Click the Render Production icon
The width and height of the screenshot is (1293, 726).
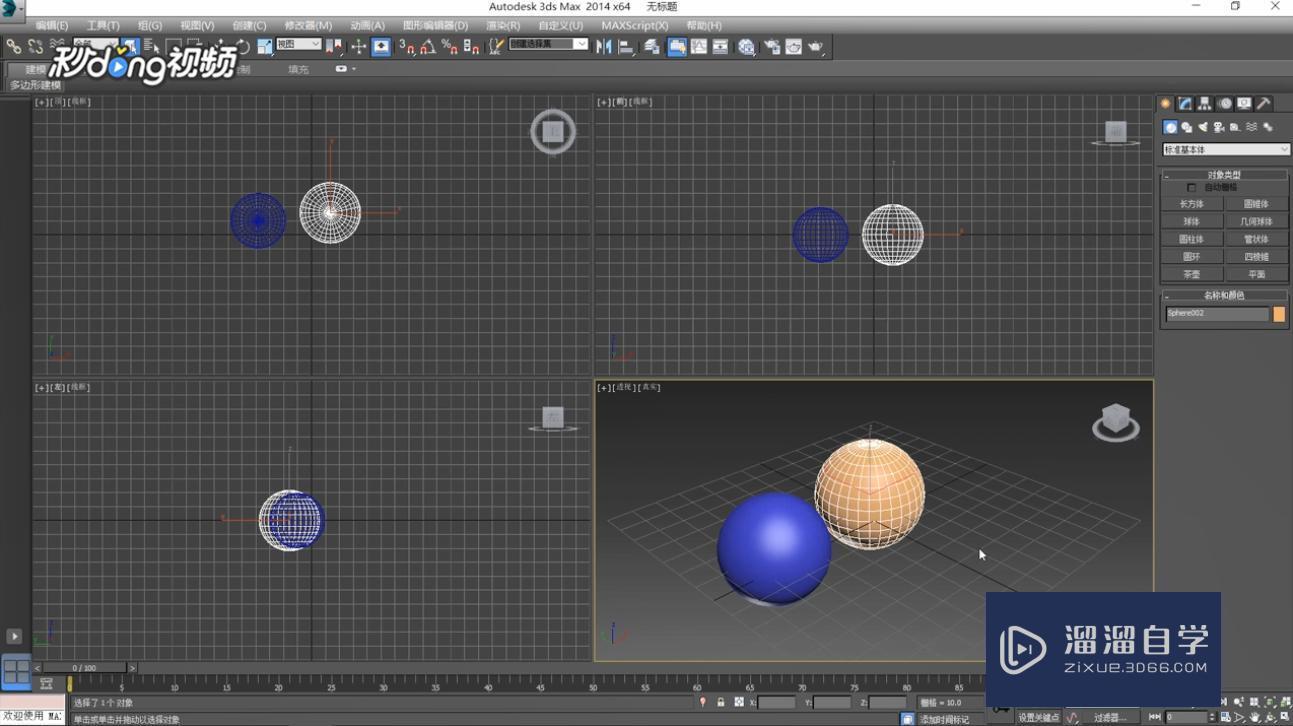[x=815, y=46]
